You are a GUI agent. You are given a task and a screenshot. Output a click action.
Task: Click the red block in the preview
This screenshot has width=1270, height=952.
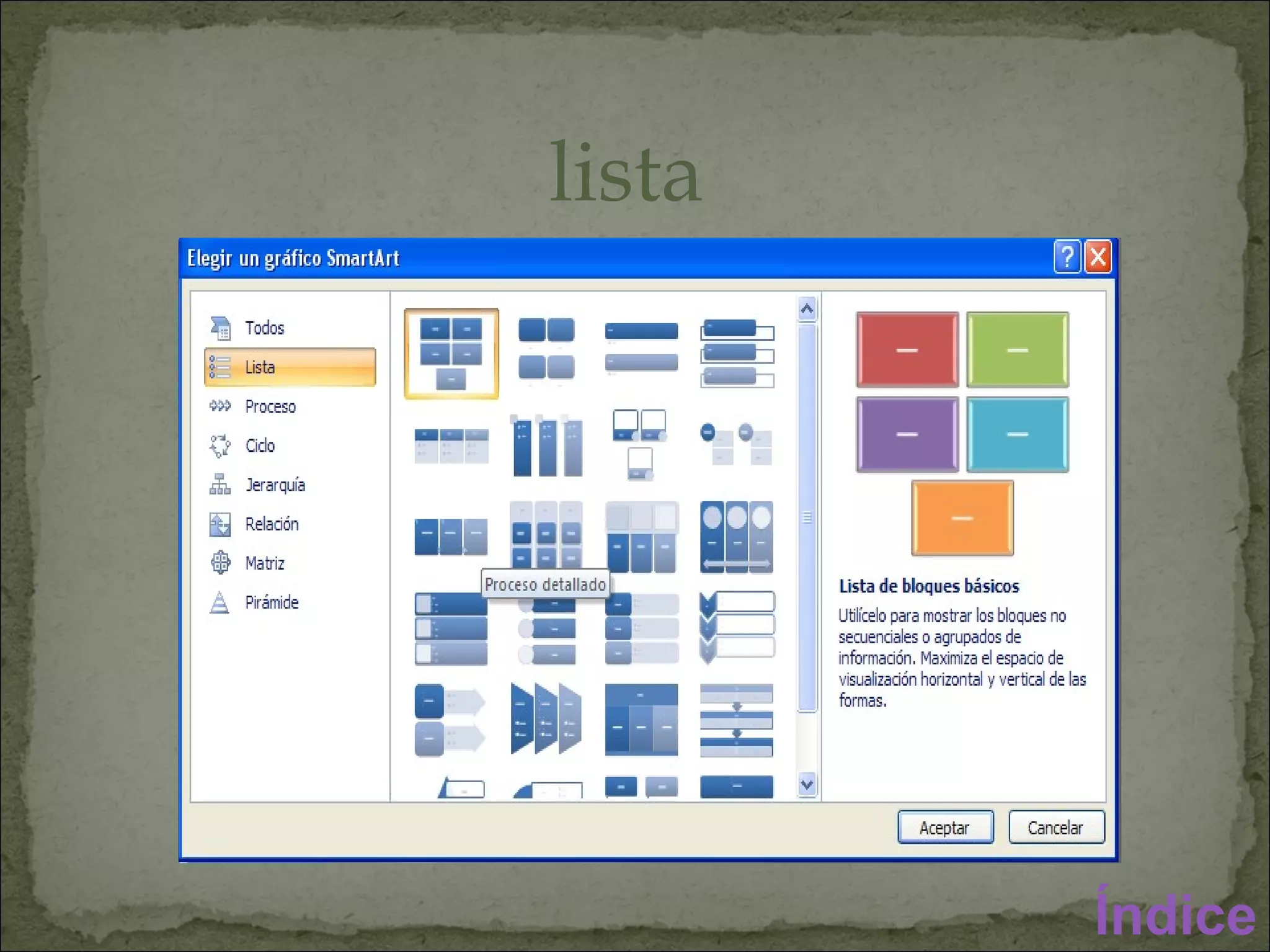pos(907,350)
